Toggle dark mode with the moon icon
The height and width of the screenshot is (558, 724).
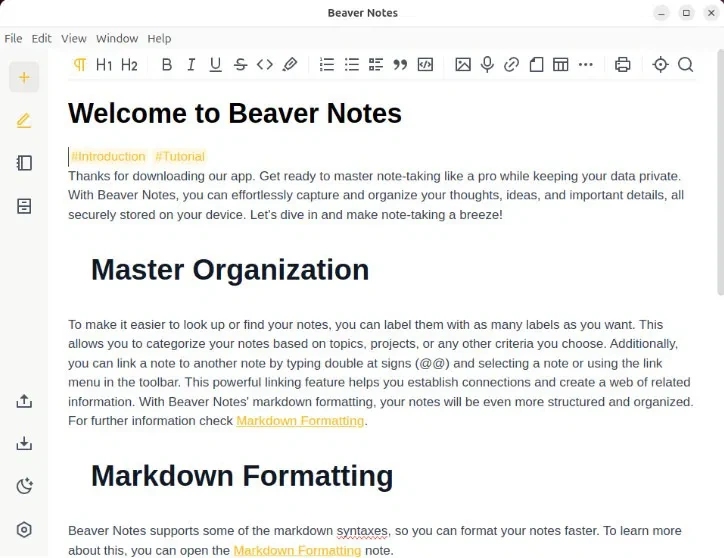click(24, 487)
